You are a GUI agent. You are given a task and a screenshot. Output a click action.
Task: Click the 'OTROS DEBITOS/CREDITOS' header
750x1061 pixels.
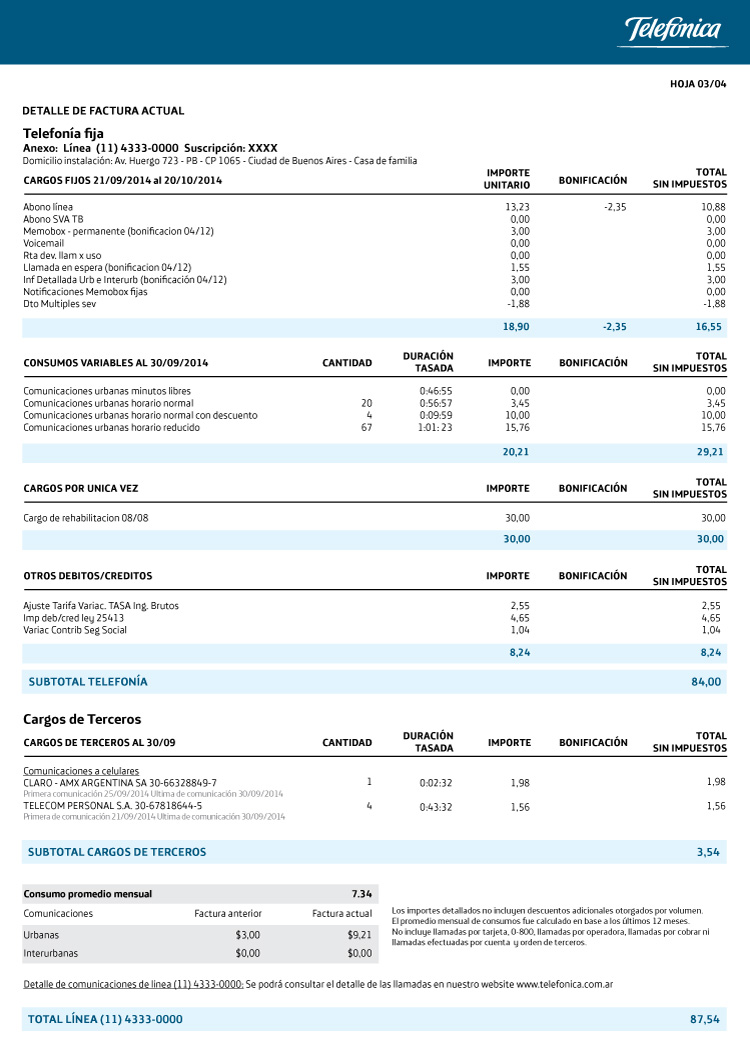tap(88, 576)
